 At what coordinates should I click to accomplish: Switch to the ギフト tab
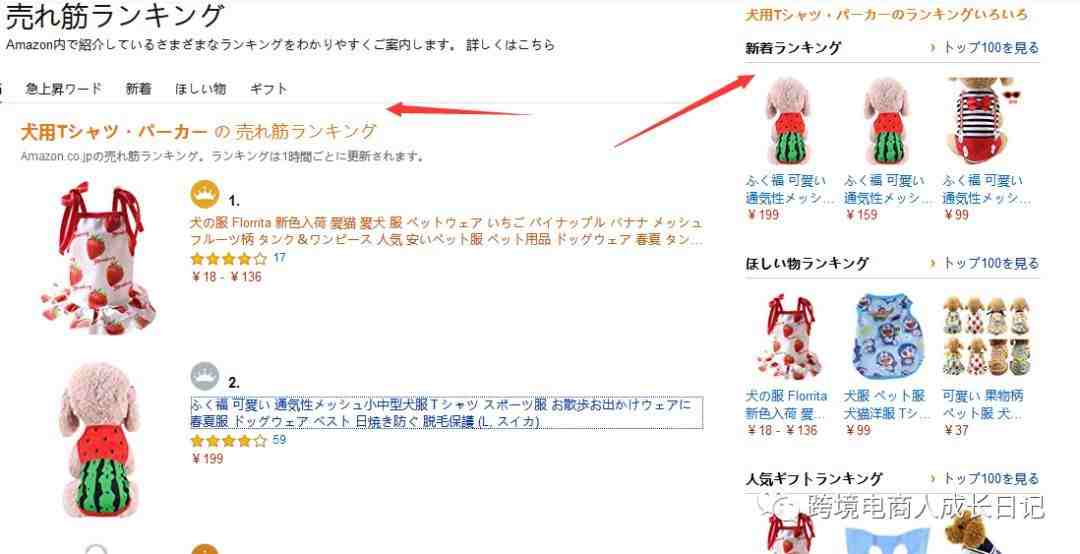point(269,89)
